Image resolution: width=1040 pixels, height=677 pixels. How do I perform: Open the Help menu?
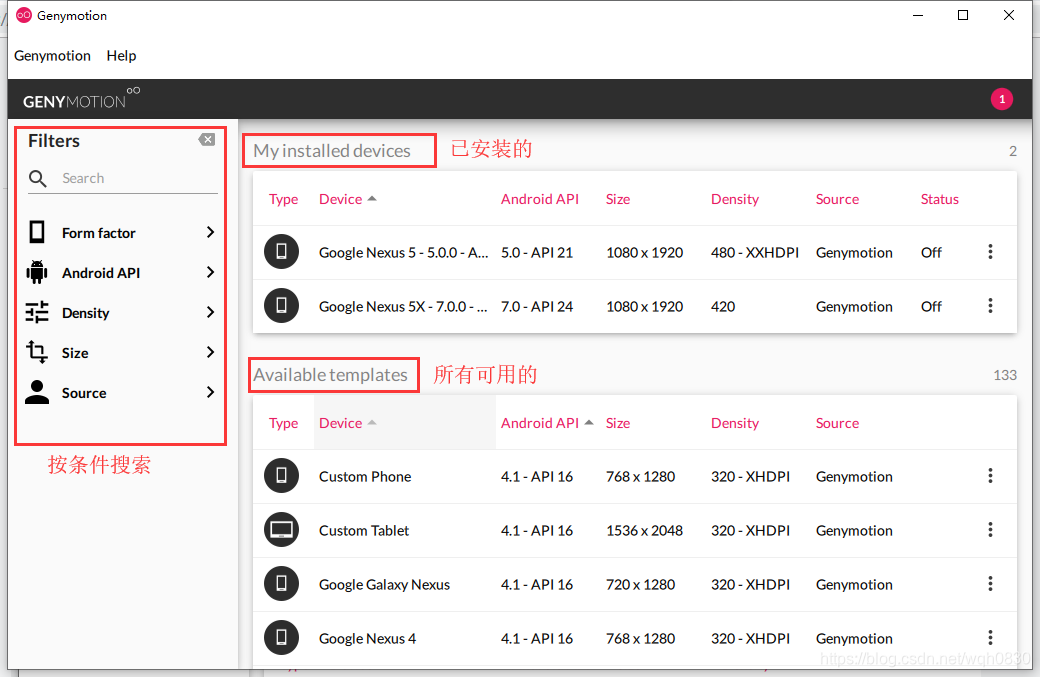pyautogui.click(x=121, y=56)
